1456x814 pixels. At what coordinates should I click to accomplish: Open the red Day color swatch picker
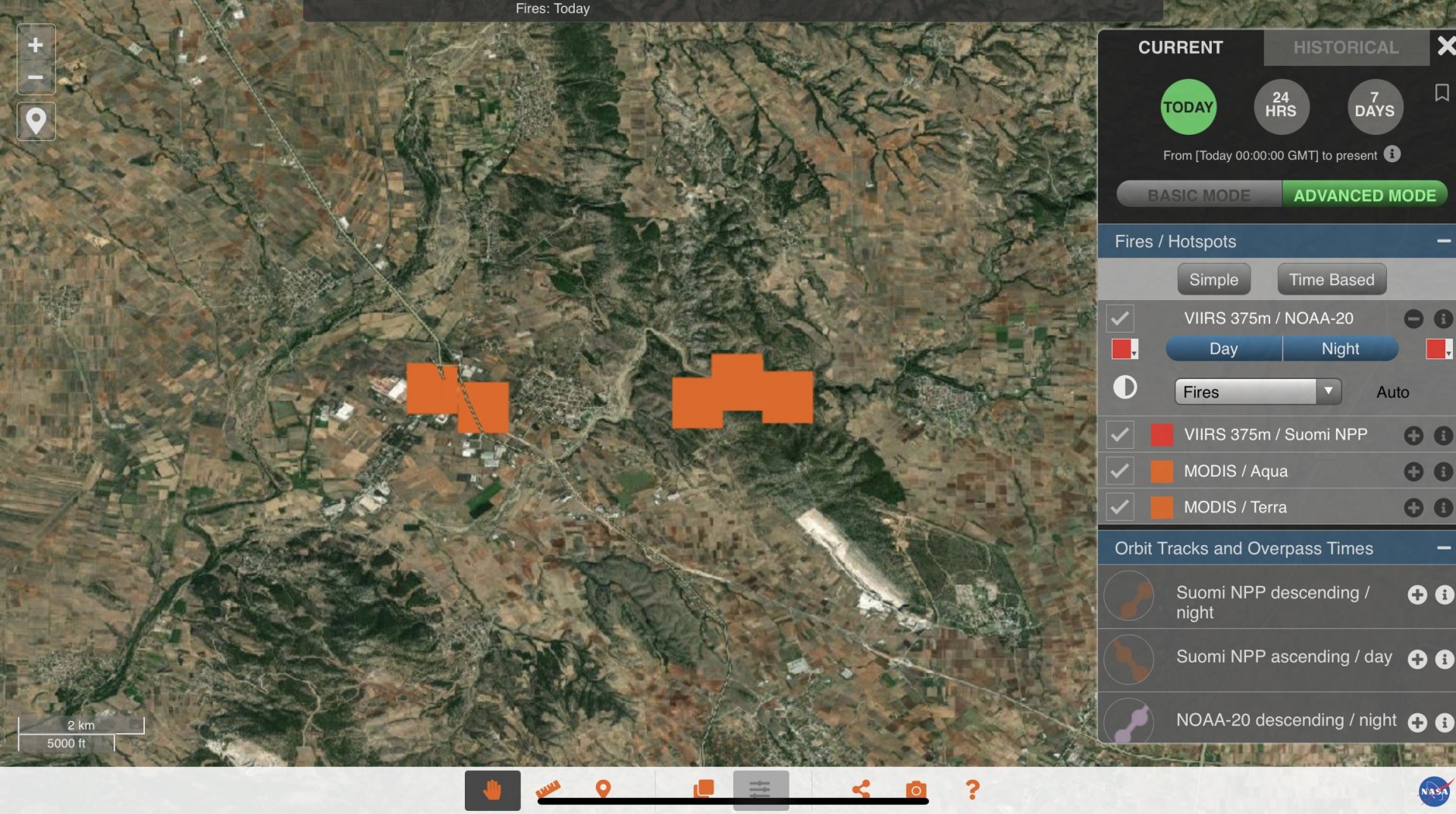(x=1124, y=349)
